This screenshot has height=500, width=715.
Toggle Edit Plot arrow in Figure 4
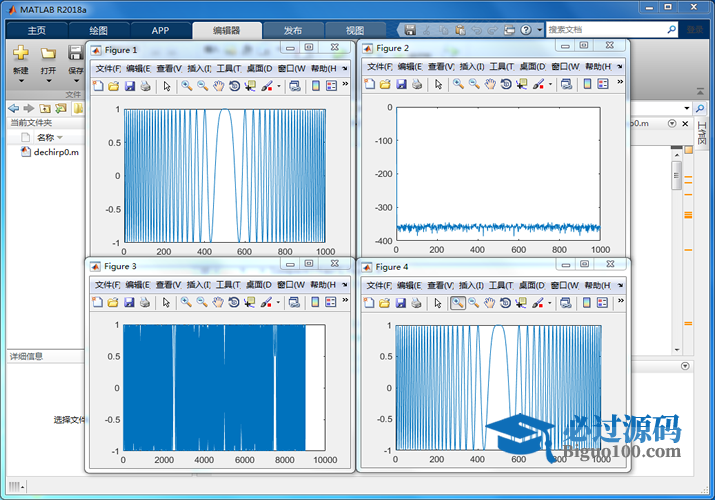click(438, 303)
